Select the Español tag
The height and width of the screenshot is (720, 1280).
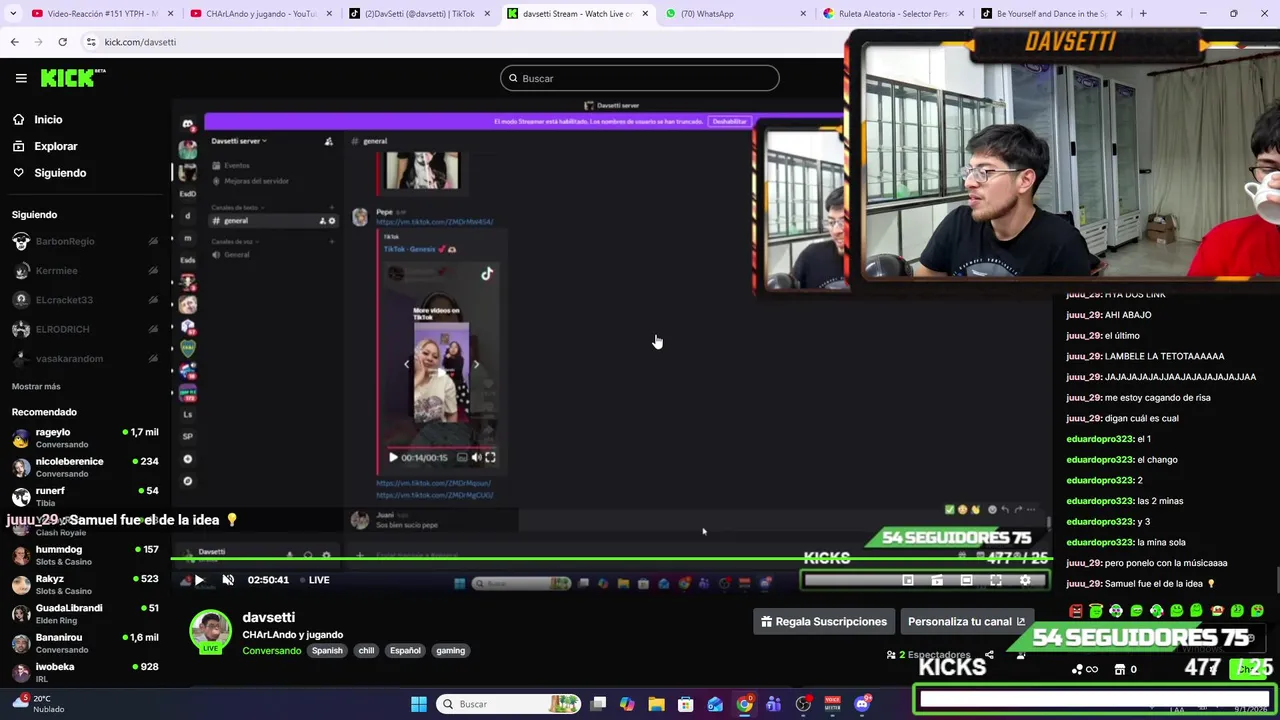point(405,650)
